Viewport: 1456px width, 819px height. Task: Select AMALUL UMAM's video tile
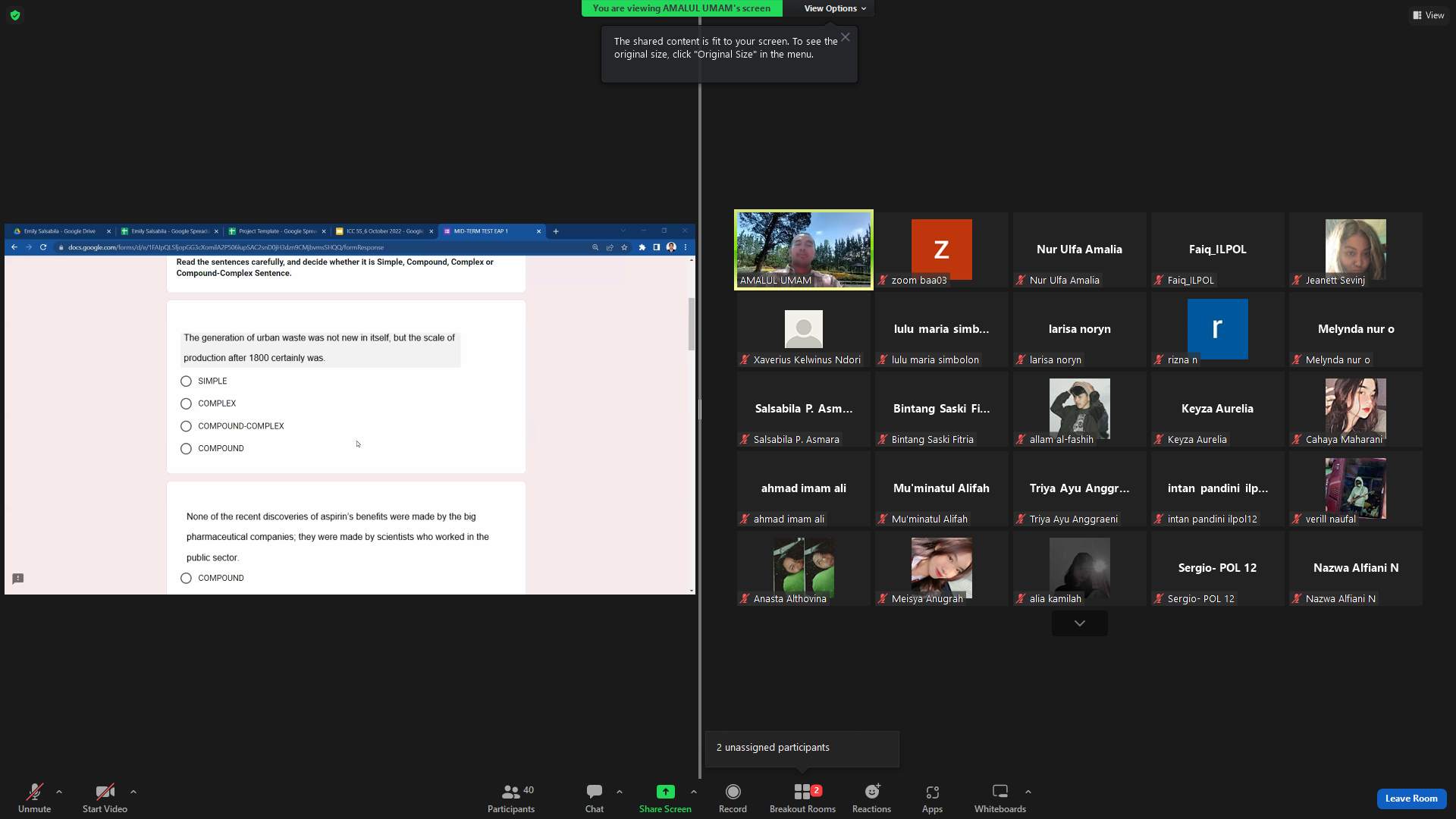click(x=804, y=250)
